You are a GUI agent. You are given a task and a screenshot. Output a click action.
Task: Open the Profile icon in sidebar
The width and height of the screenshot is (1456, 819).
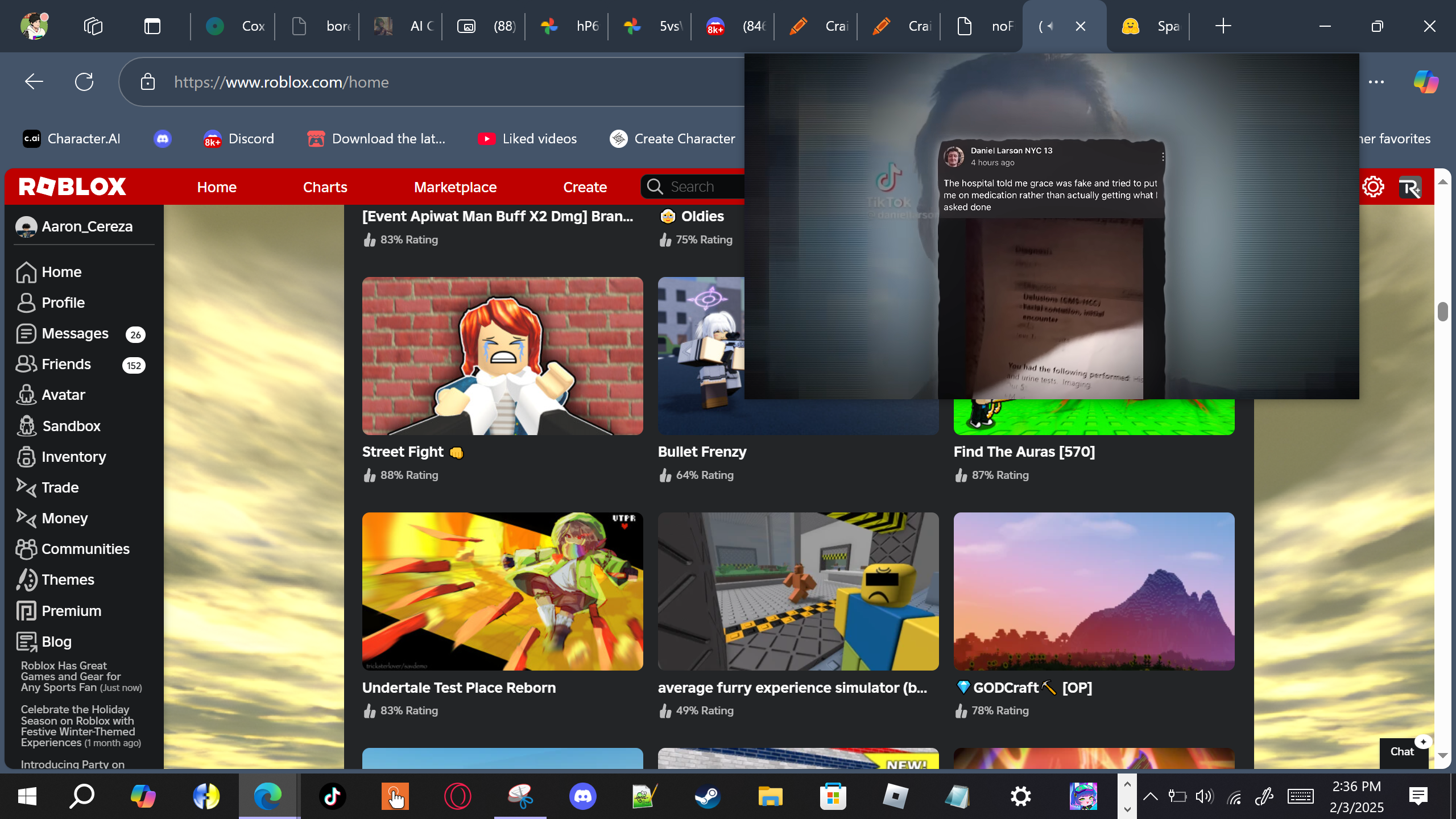coord(26,303)
